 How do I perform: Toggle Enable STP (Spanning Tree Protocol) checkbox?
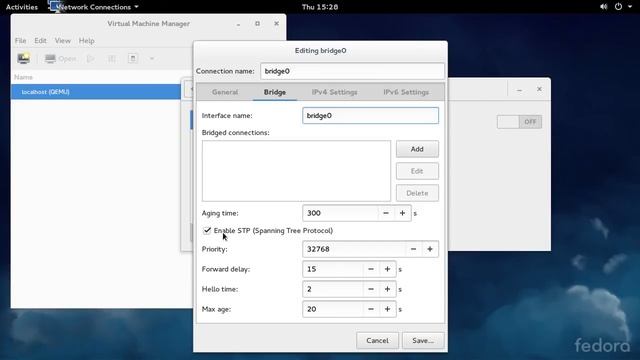[207, 231]
